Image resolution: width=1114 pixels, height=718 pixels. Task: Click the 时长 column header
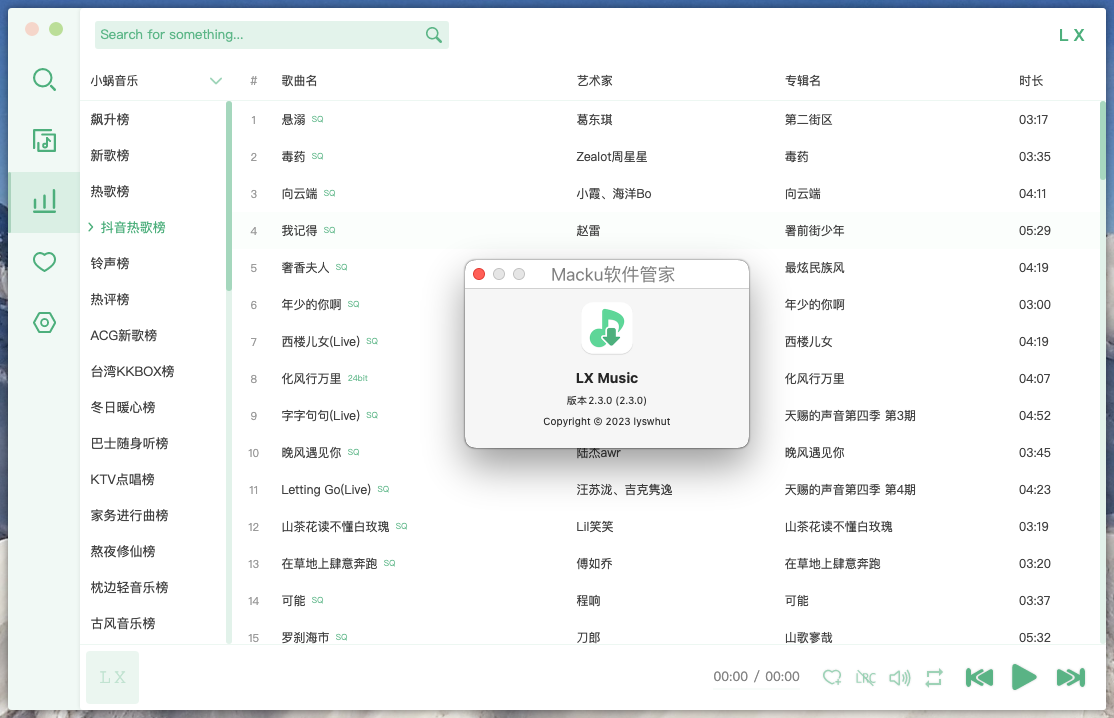point(1031,81)
